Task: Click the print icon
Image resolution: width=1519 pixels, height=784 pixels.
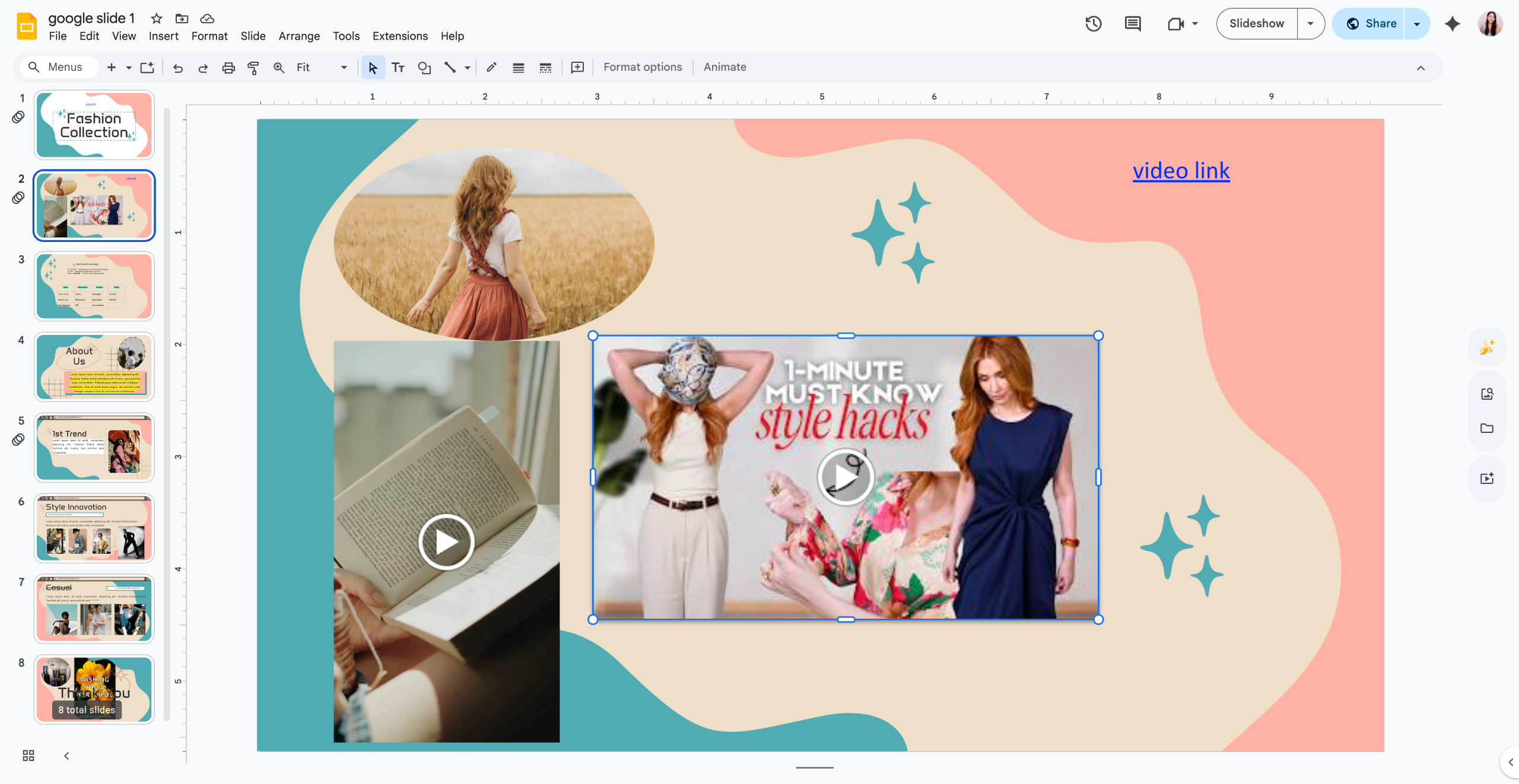Action: pyautogui.click(x=228, y=68)
